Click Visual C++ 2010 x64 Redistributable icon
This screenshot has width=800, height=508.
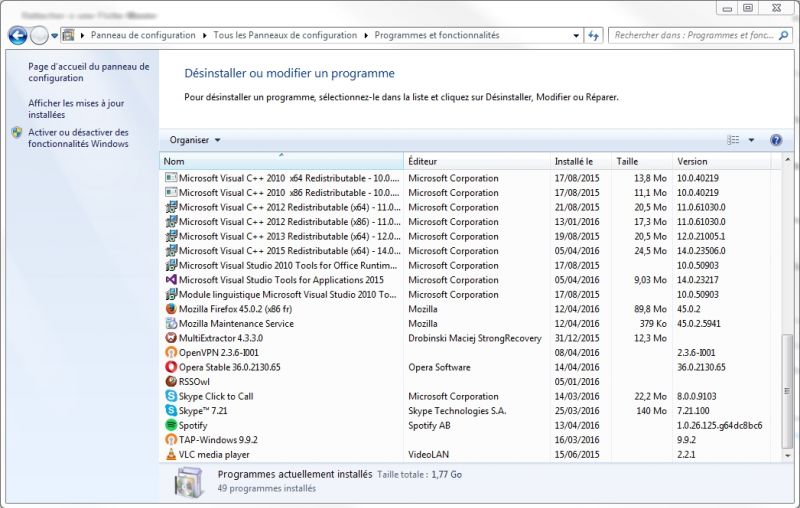click(171, 177)
